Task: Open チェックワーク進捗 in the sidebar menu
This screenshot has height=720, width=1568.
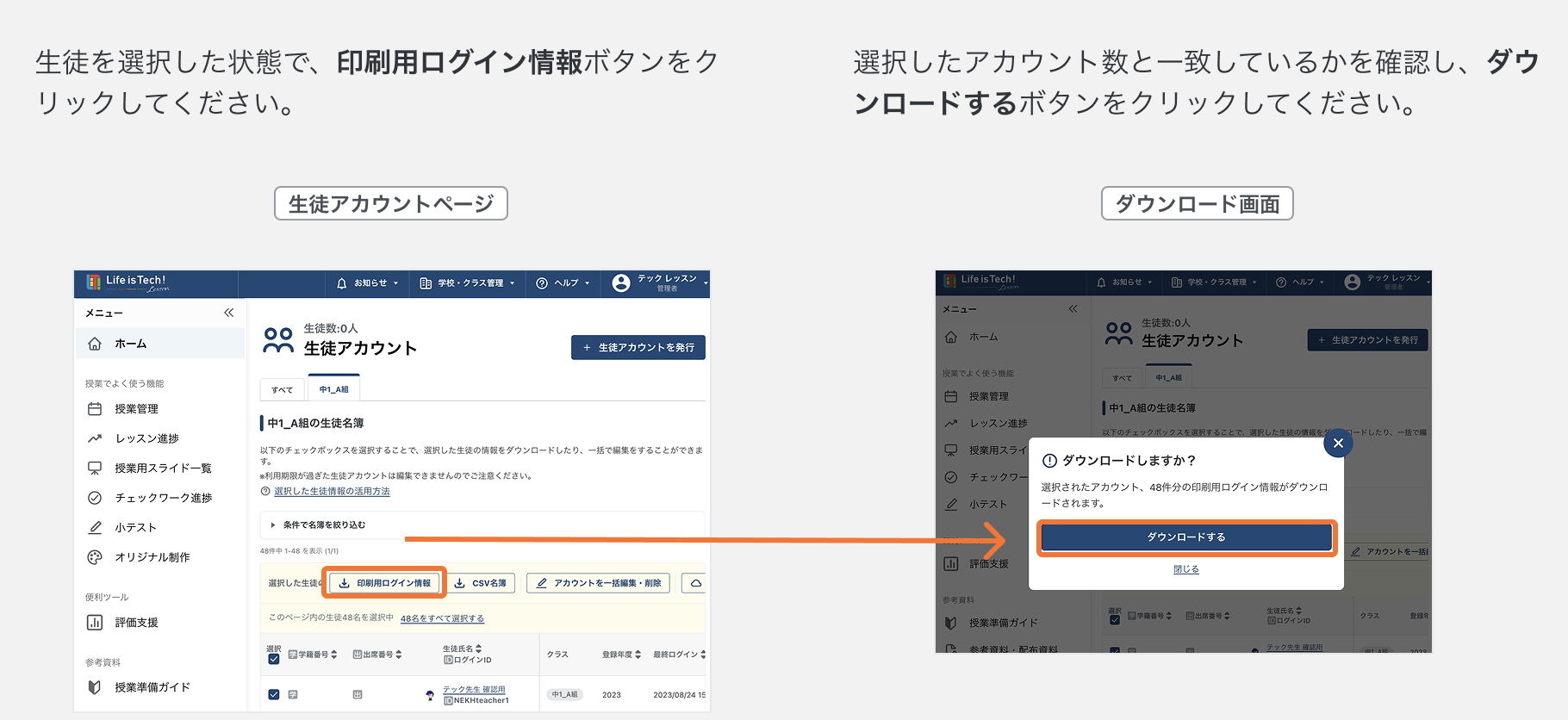Action: 163,498
